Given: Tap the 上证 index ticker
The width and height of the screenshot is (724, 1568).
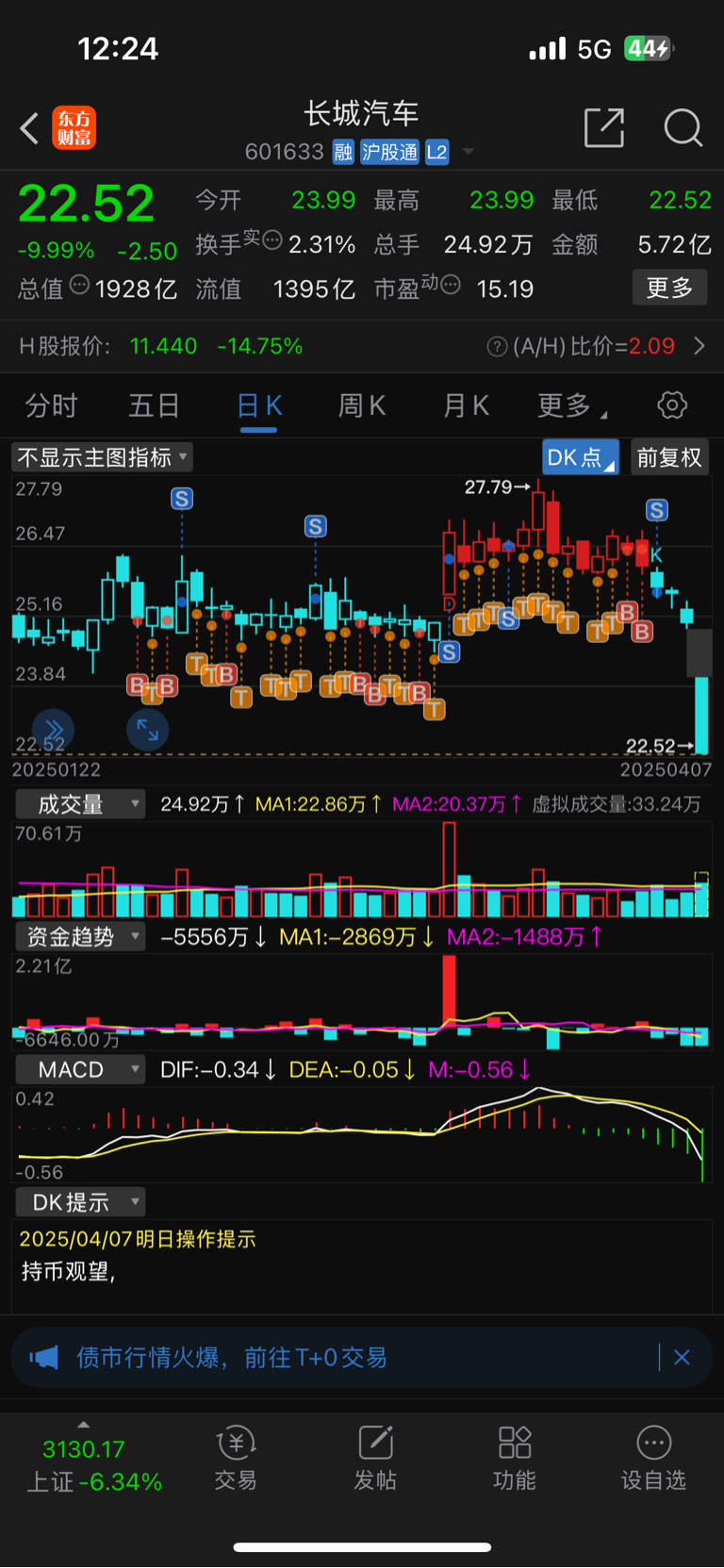Looking at the screenshot, I should 93,1465.
